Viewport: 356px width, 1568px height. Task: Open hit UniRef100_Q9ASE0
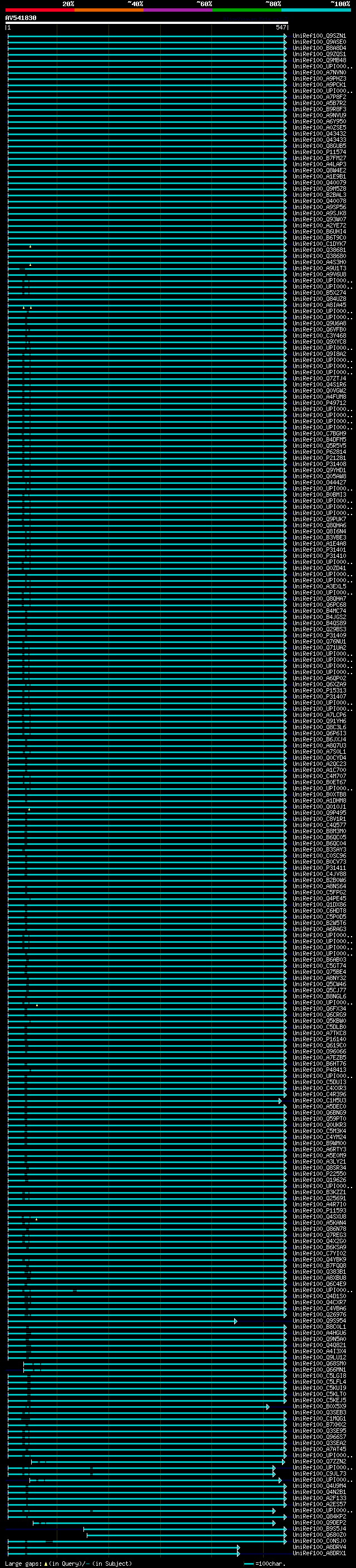click(x=319, y=42)
